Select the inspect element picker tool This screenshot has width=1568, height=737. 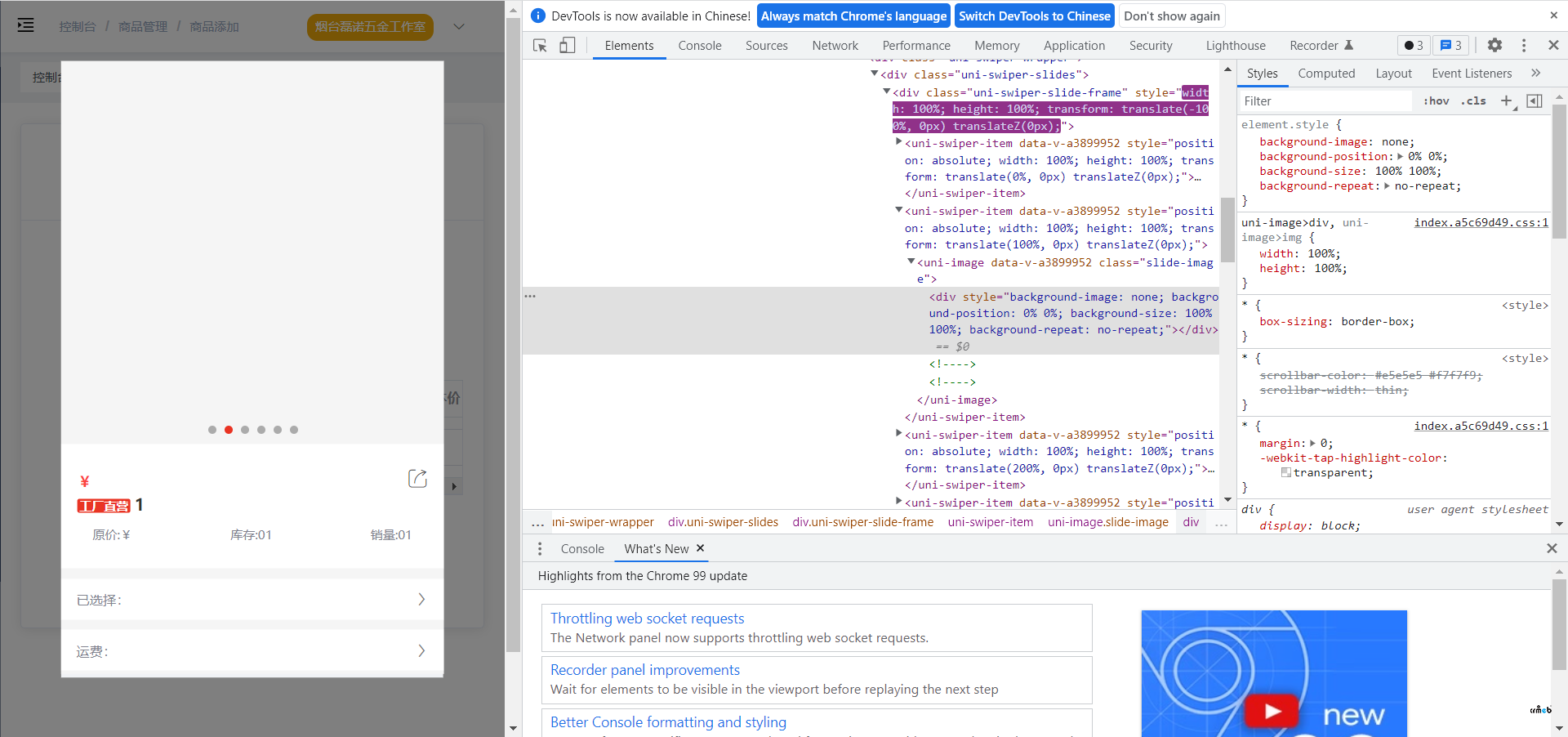(540, 46)
